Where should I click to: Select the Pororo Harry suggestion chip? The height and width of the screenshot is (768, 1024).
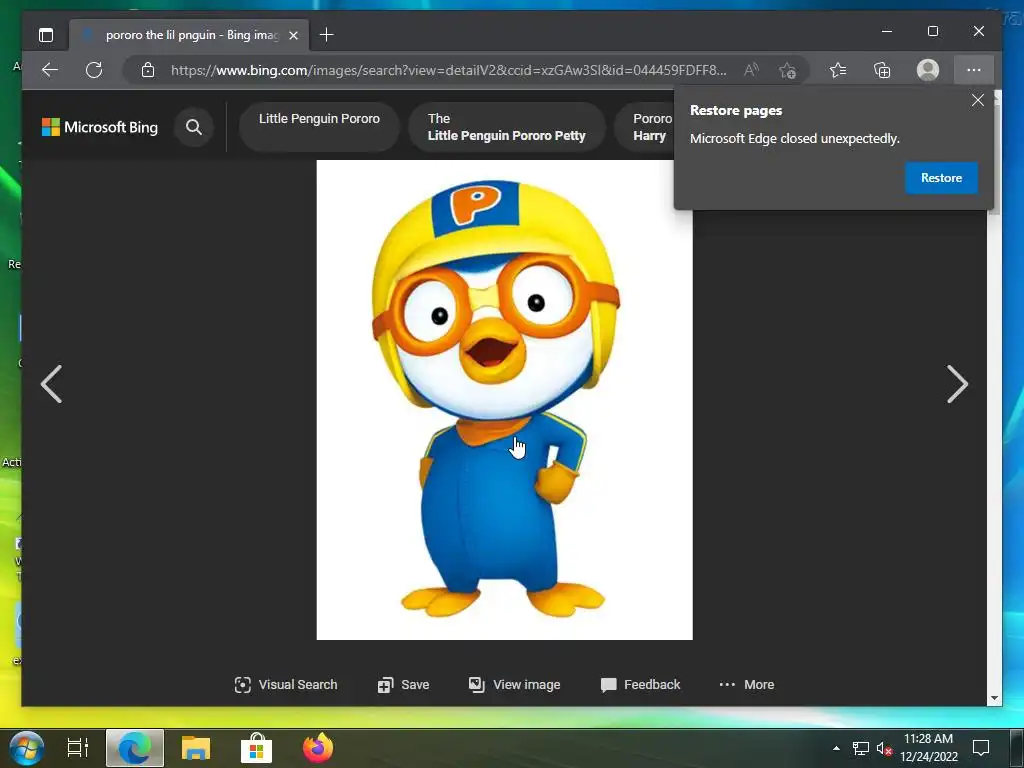pos(647,127)
